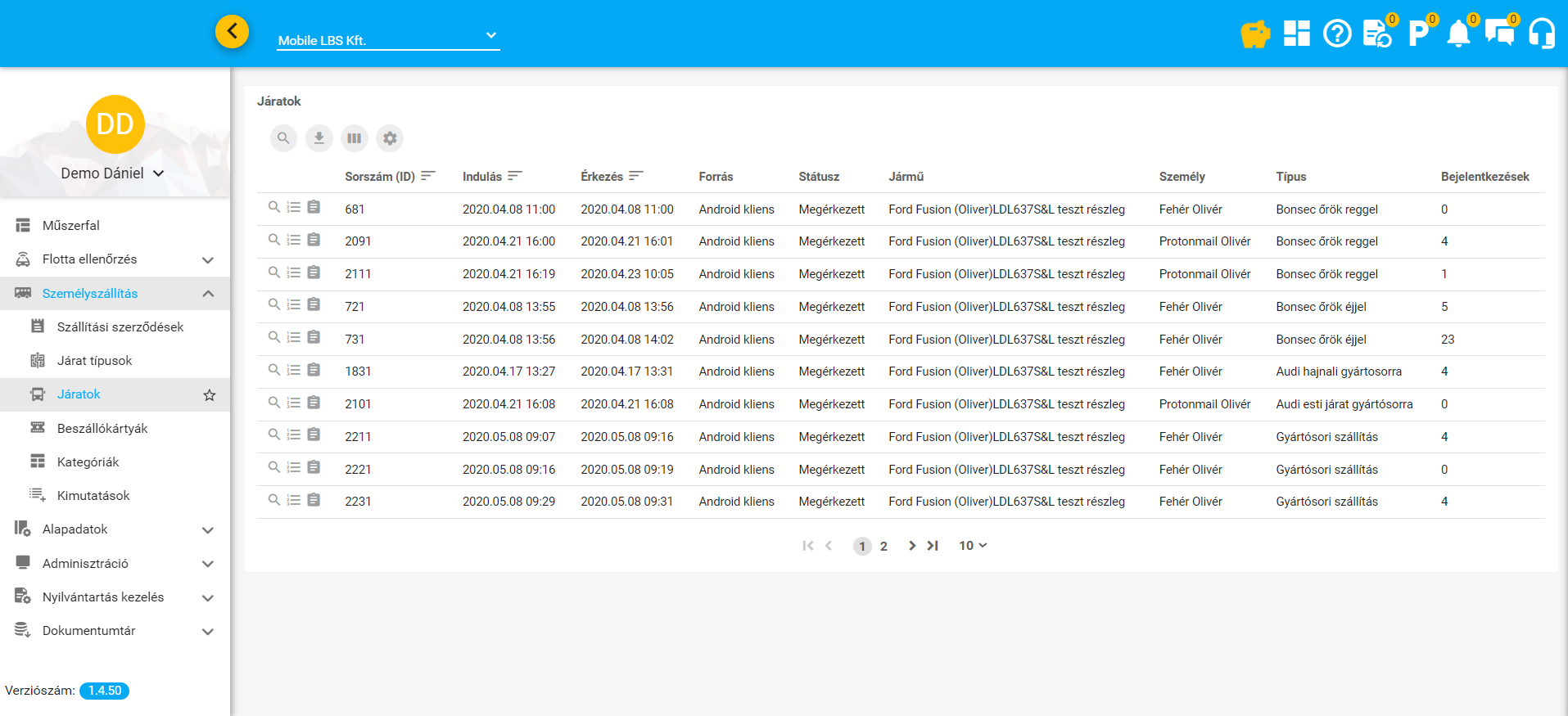Select Beszállókártyák in the sidebar
The image size is (1568, 716).
point(102,428)
